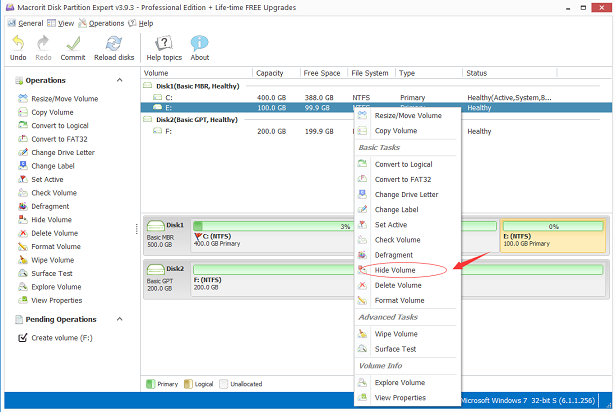The image size is (615, 412).
Task: Sort the list by the Capacity column header
Action: [x=277, y=73]
